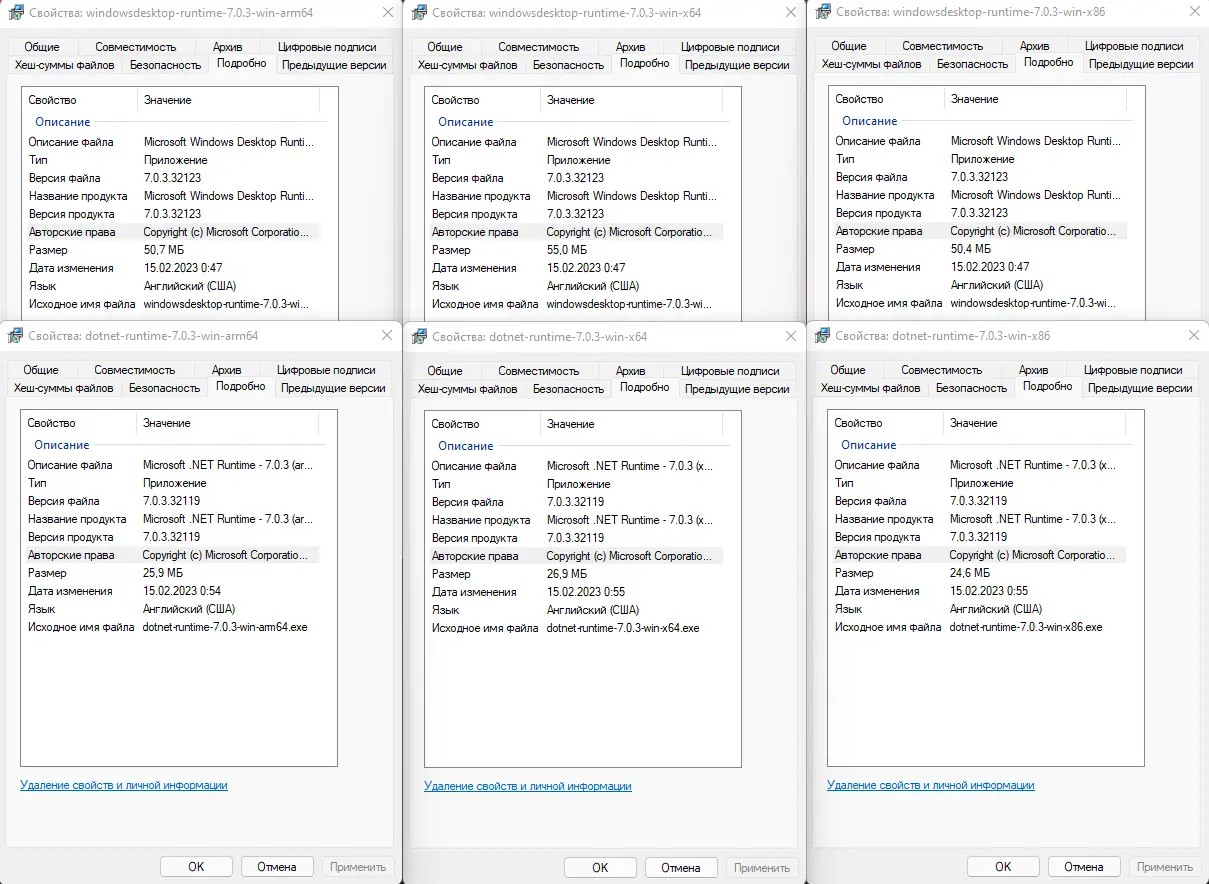This screenshot has height=884, width=1209.
Task: Select size value 26,9 МБ
Action: point(567,574)
